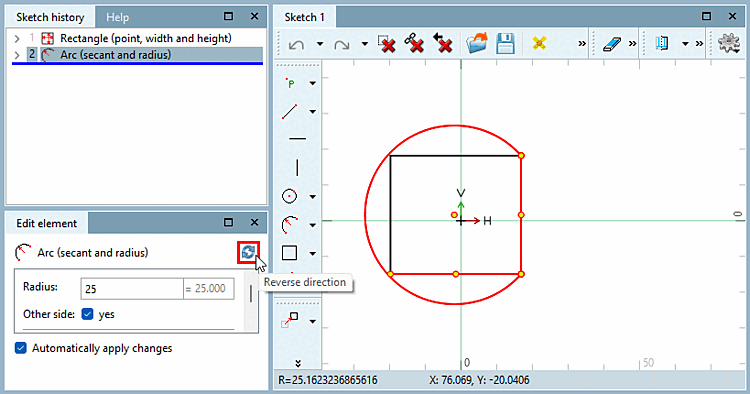Expand overflow chevron next to eraser
750x394 pixels.
click(632, 44)
